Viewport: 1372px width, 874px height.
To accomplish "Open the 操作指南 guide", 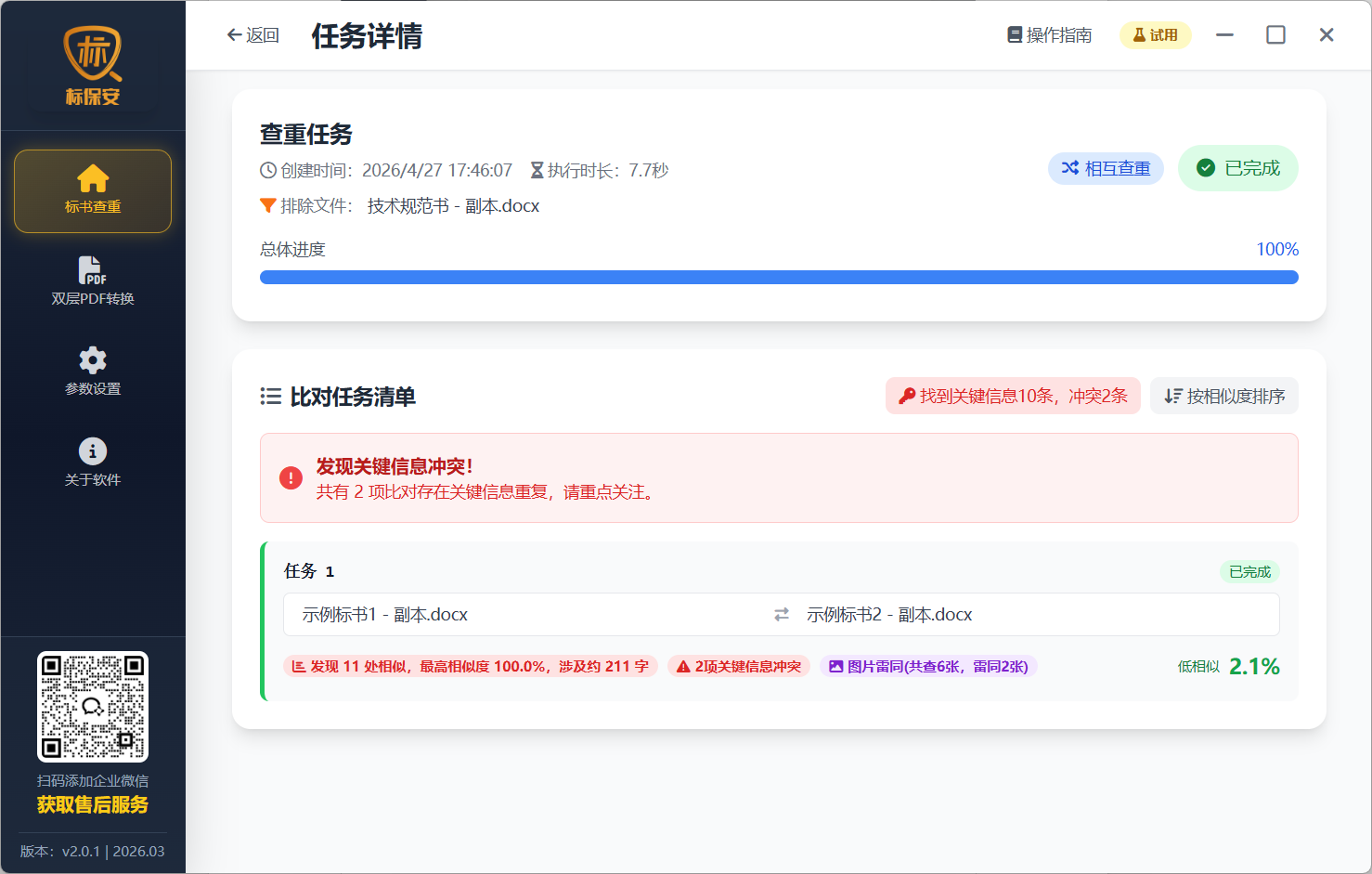I will 1049,35.
